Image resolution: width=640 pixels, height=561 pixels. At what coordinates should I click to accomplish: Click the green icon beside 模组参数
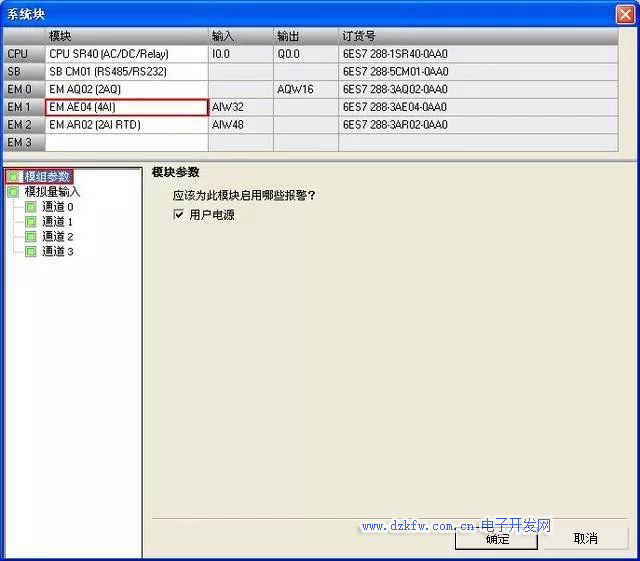click(x=13, y=177)
